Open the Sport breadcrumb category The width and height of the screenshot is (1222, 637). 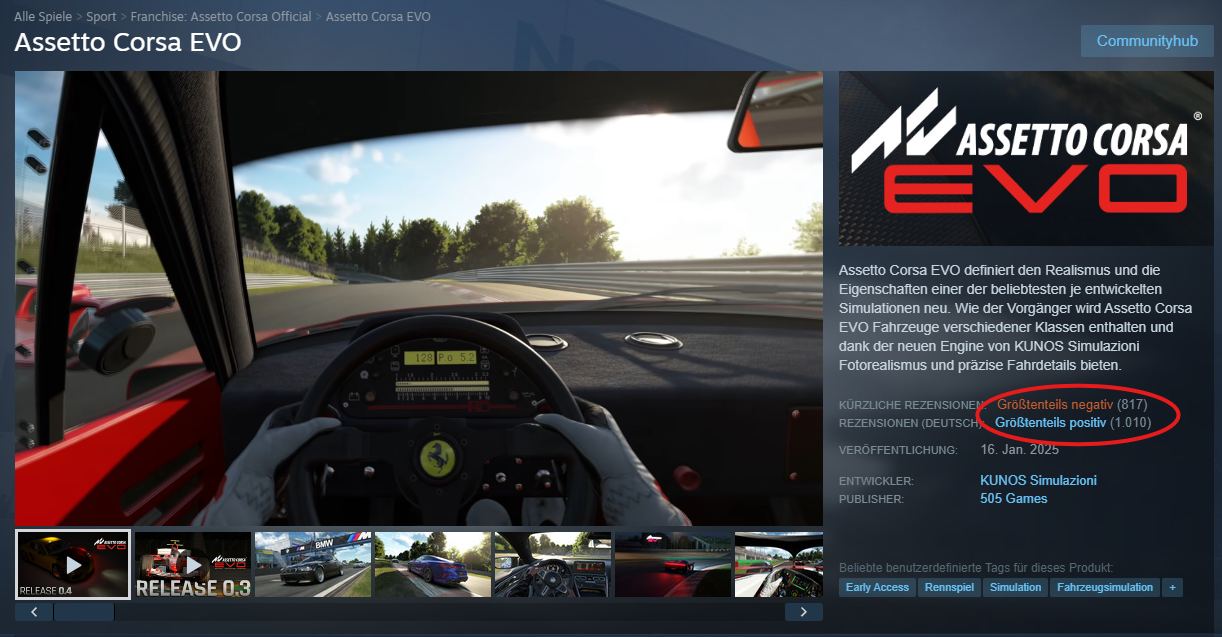[x=101, y=17]
